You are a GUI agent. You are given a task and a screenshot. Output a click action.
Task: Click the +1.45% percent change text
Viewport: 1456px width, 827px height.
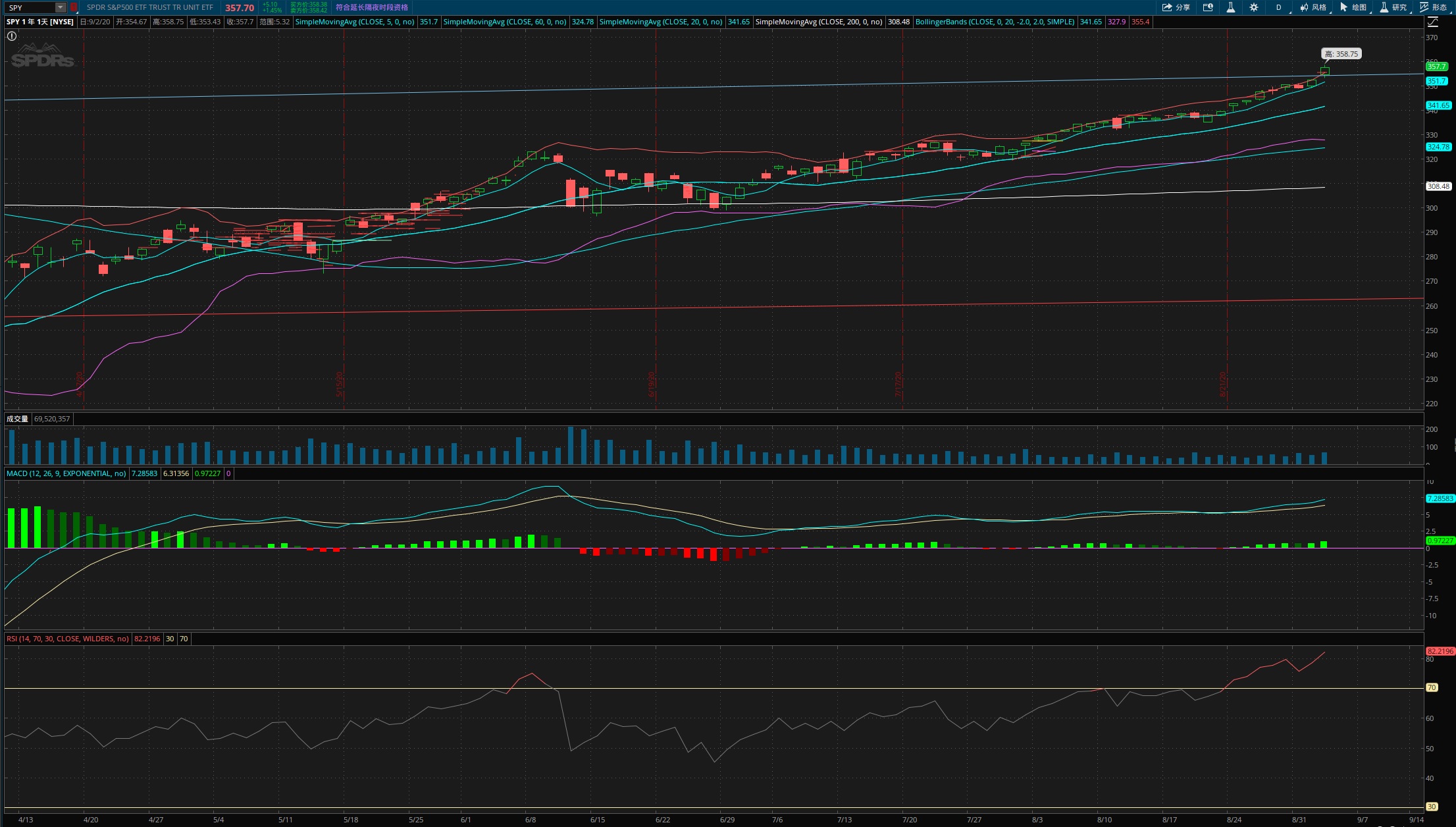272,11
